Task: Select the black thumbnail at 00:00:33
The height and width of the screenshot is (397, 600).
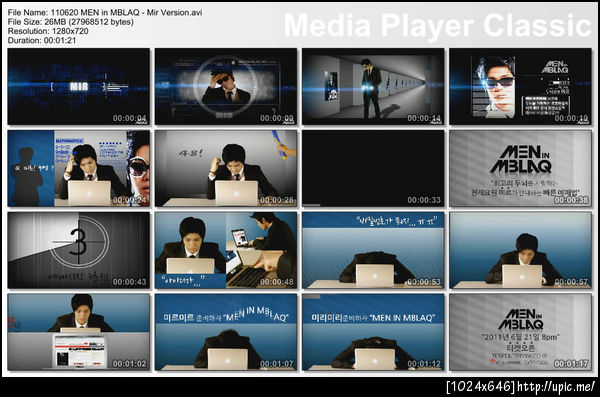Action: pyautogui.click(x=373, y=168)
